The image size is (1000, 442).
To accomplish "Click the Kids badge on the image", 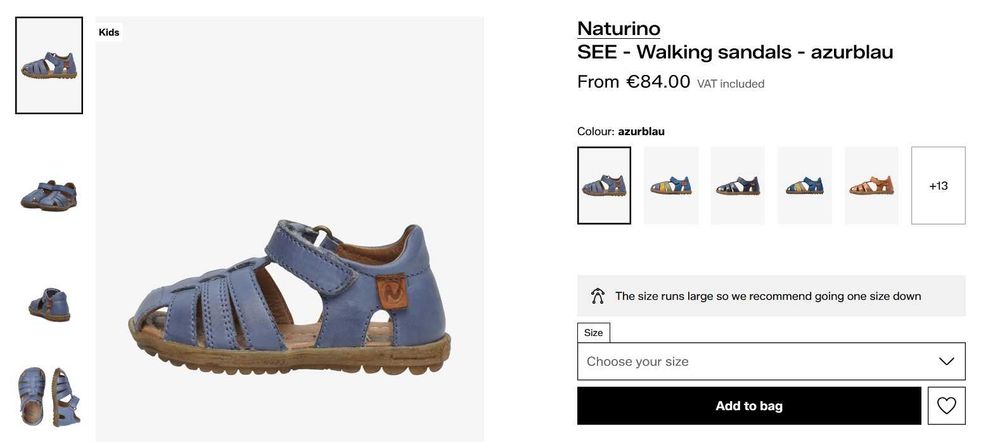I will (x=109, y=32).
